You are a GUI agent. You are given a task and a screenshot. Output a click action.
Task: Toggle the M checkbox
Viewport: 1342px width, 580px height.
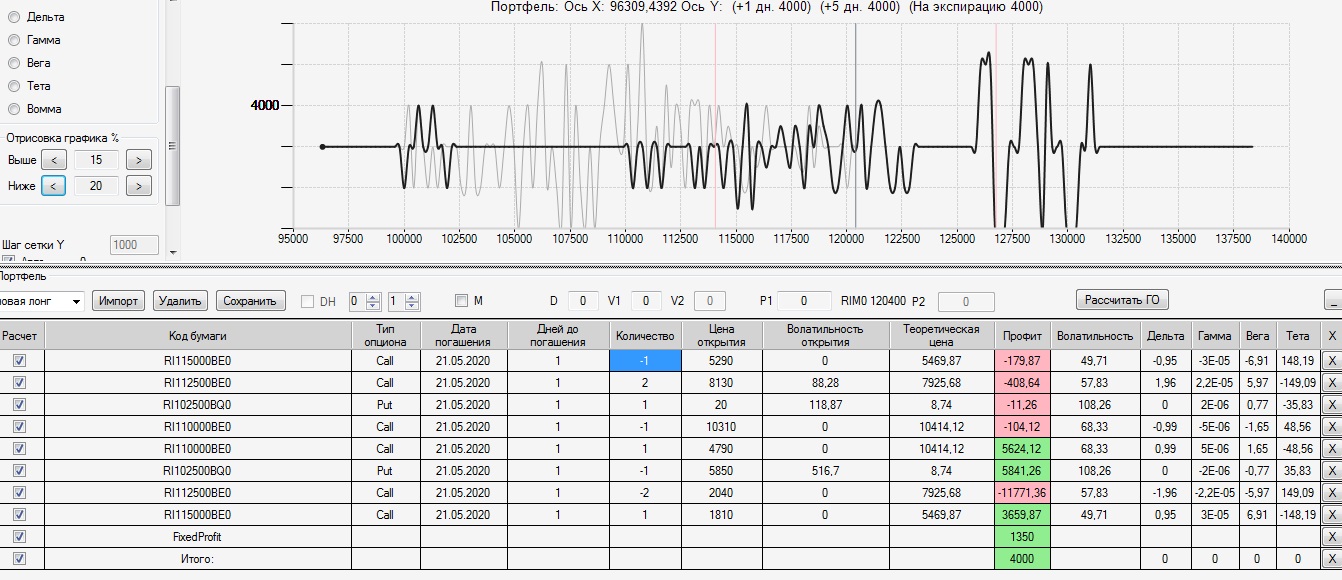tap(461, 301)
